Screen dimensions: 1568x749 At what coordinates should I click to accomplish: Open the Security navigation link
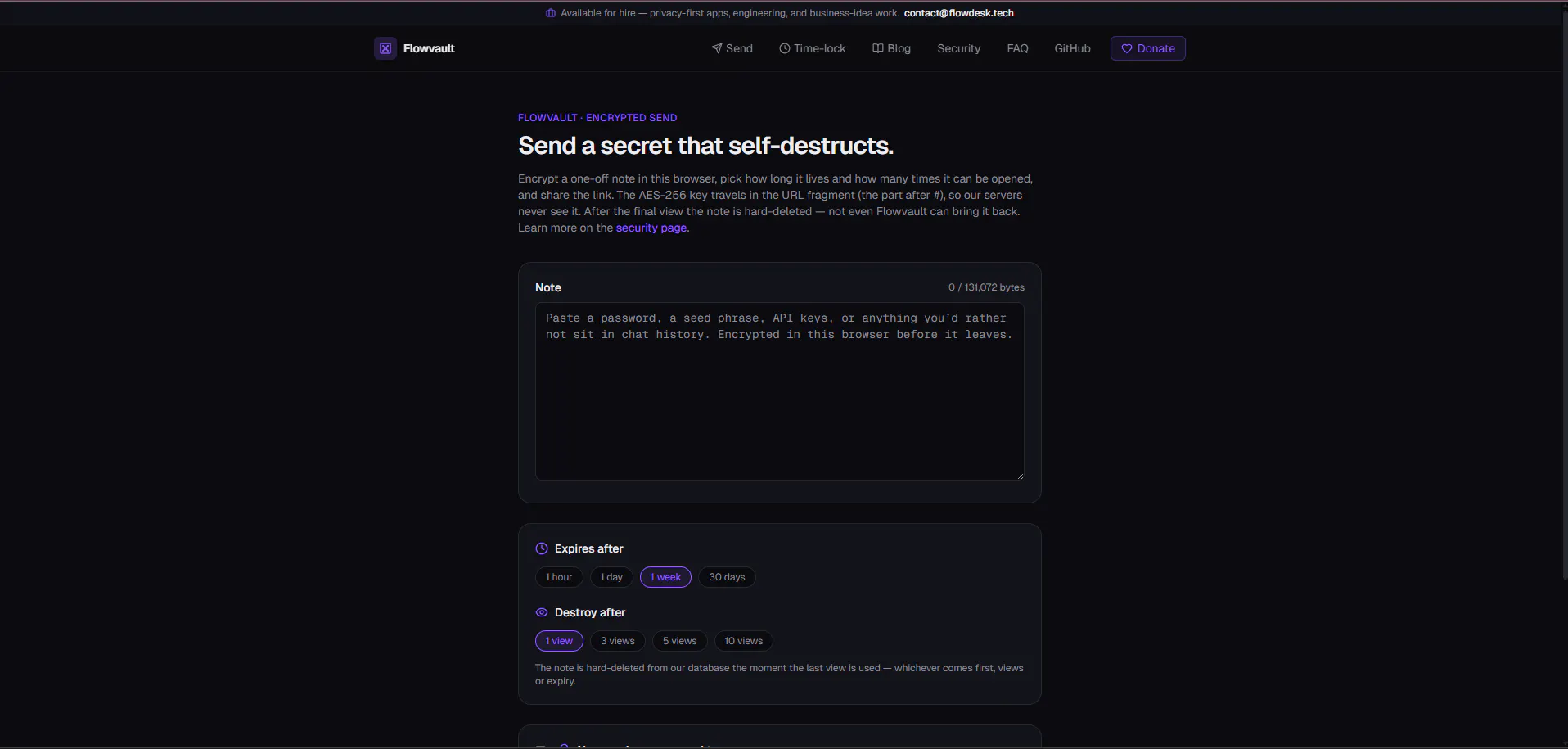958,48
